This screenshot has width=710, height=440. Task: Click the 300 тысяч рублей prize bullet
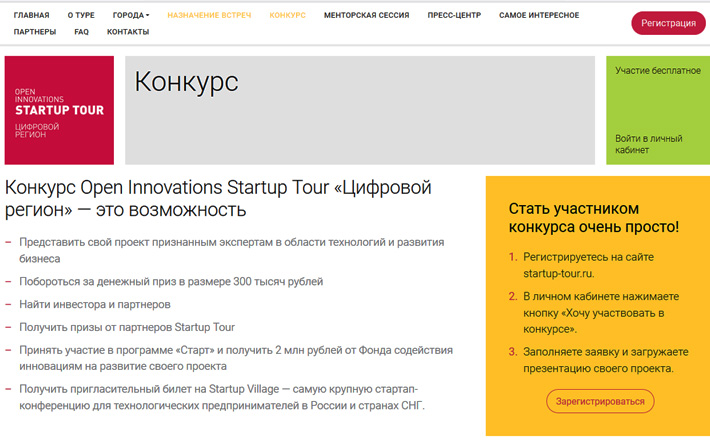tap(171, 282)
